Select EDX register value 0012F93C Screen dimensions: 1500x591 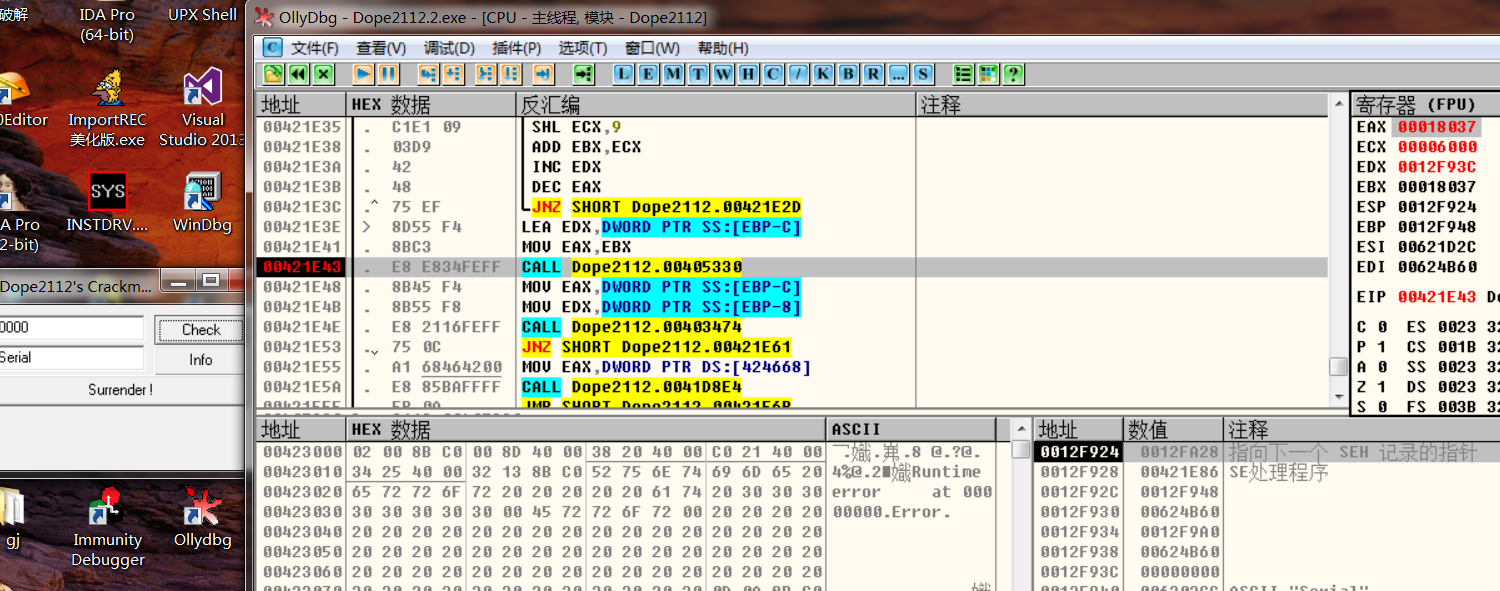pos(1437,167)
